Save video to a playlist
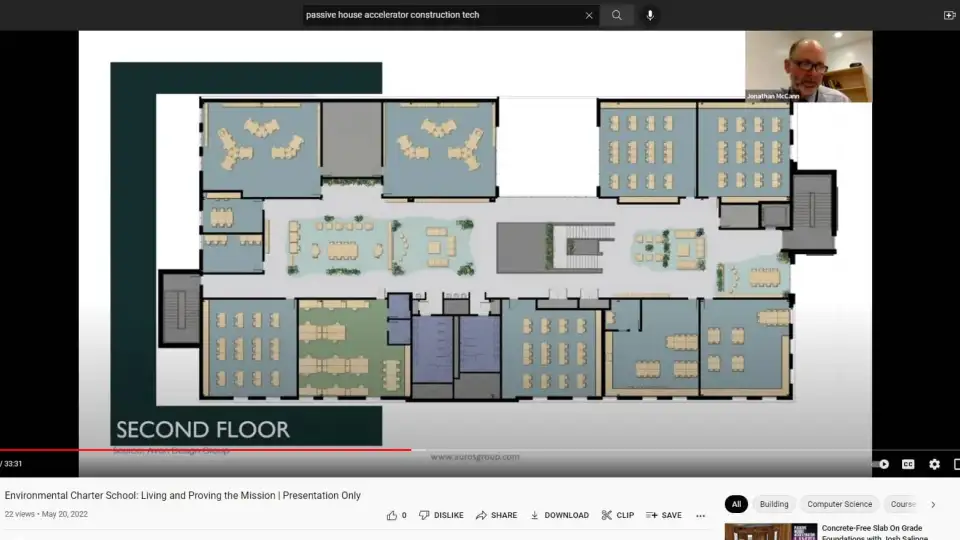The height and width of the screenshot is (540, 960). 663,515
